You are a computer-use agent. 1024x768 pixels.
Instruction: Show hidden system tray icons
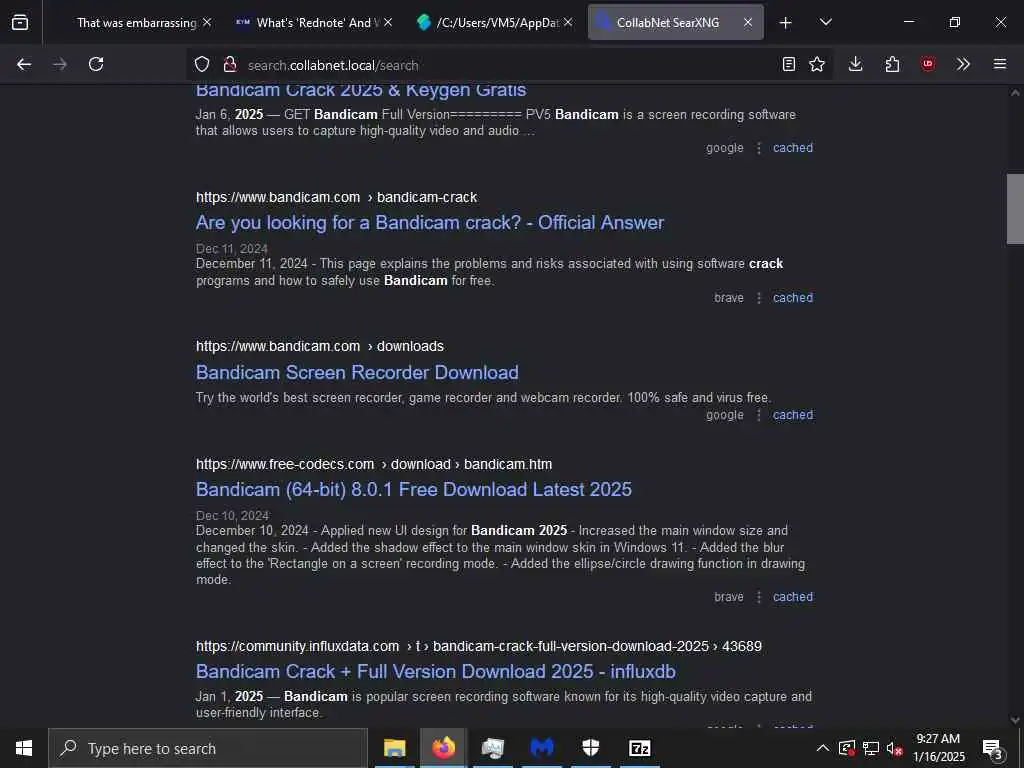click(x=823, y=748)
